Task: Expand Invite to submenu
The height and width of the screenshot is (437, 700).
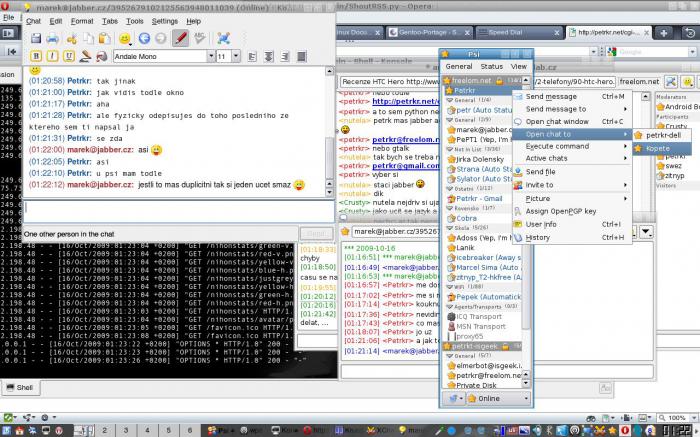Action: 571,185
